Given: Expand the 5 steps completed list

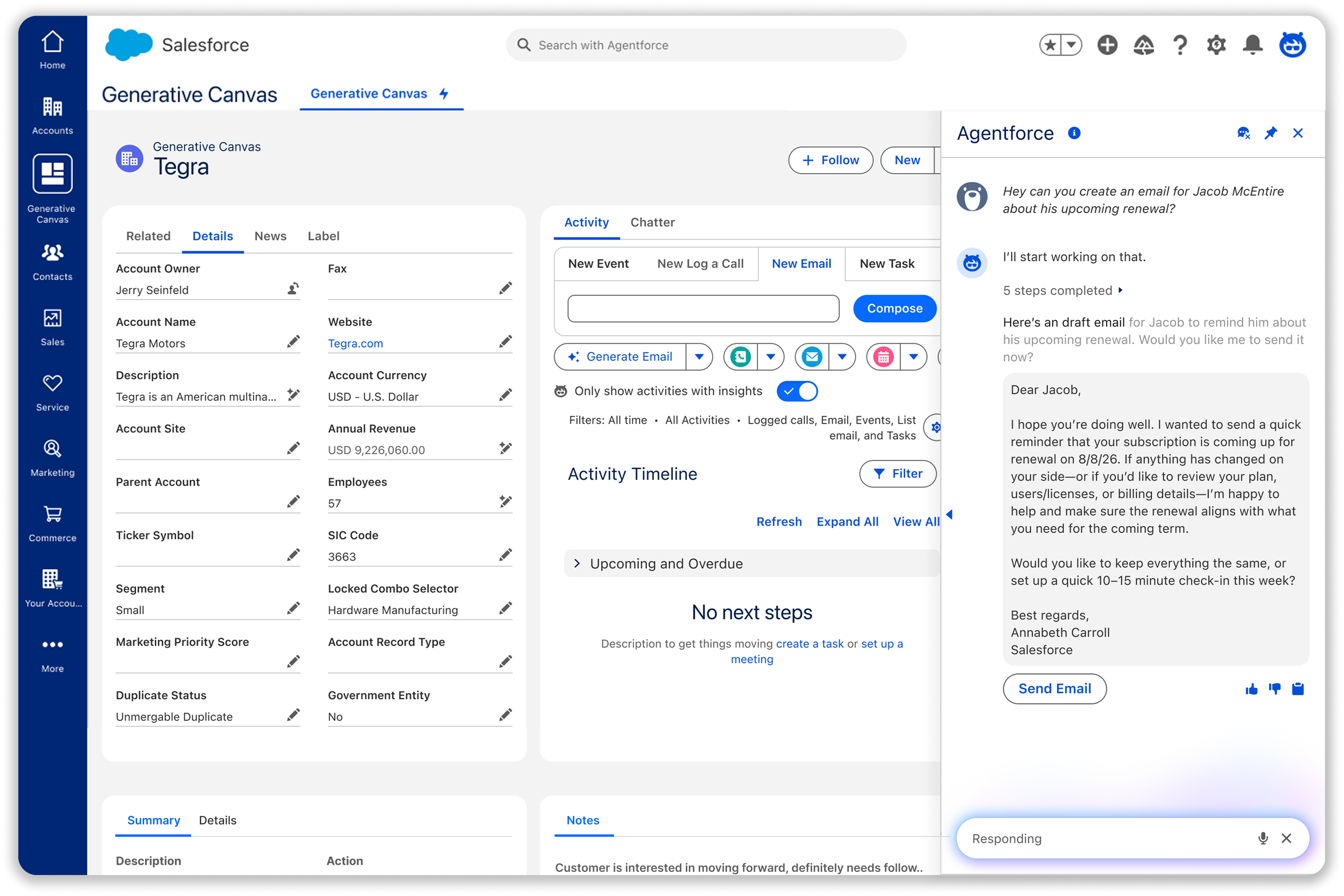Looking at the screenshot, I should [x=1063, y=290].
